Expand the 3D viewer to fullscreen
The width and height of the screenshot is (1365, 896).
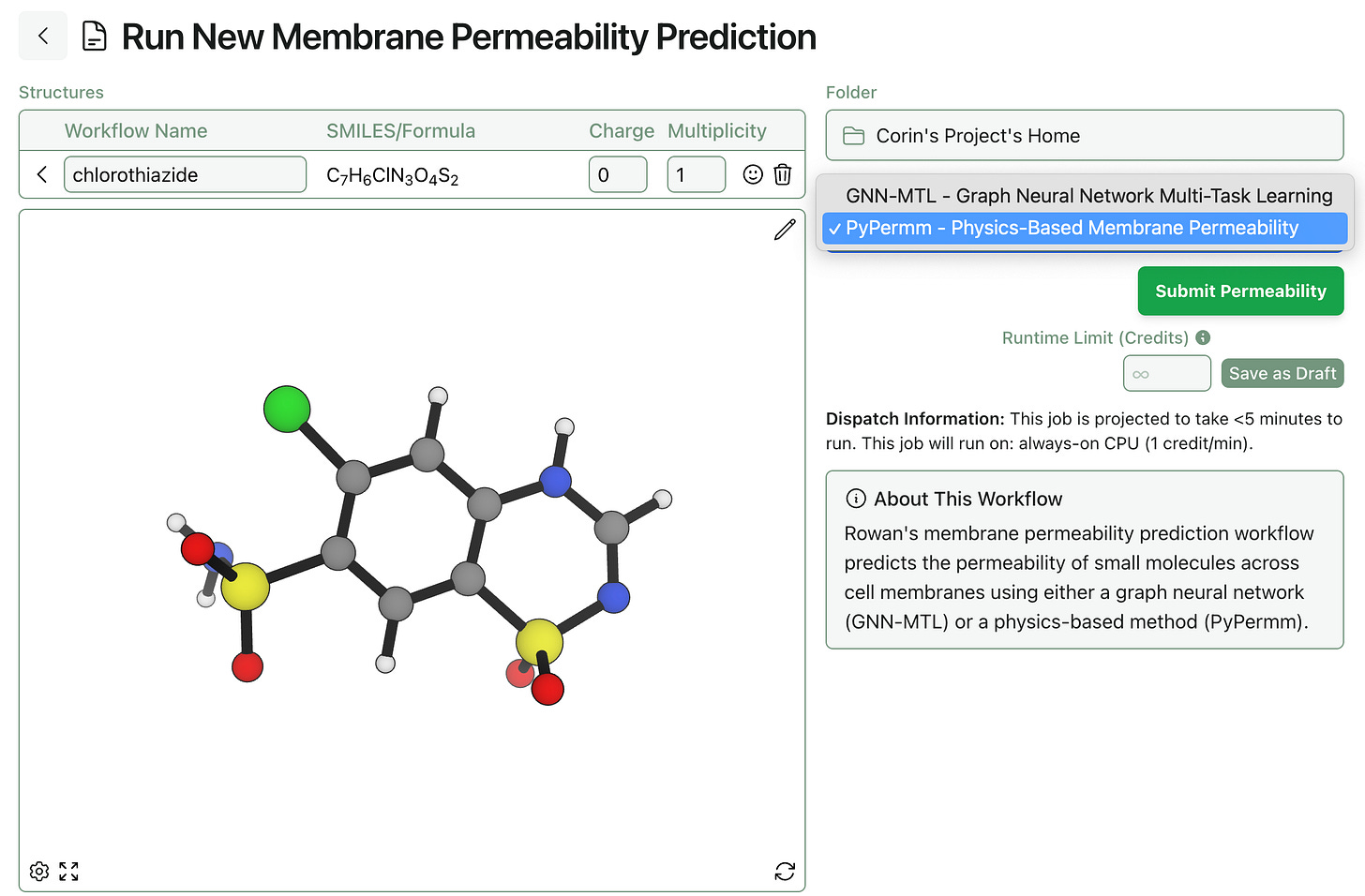point(68,871)
